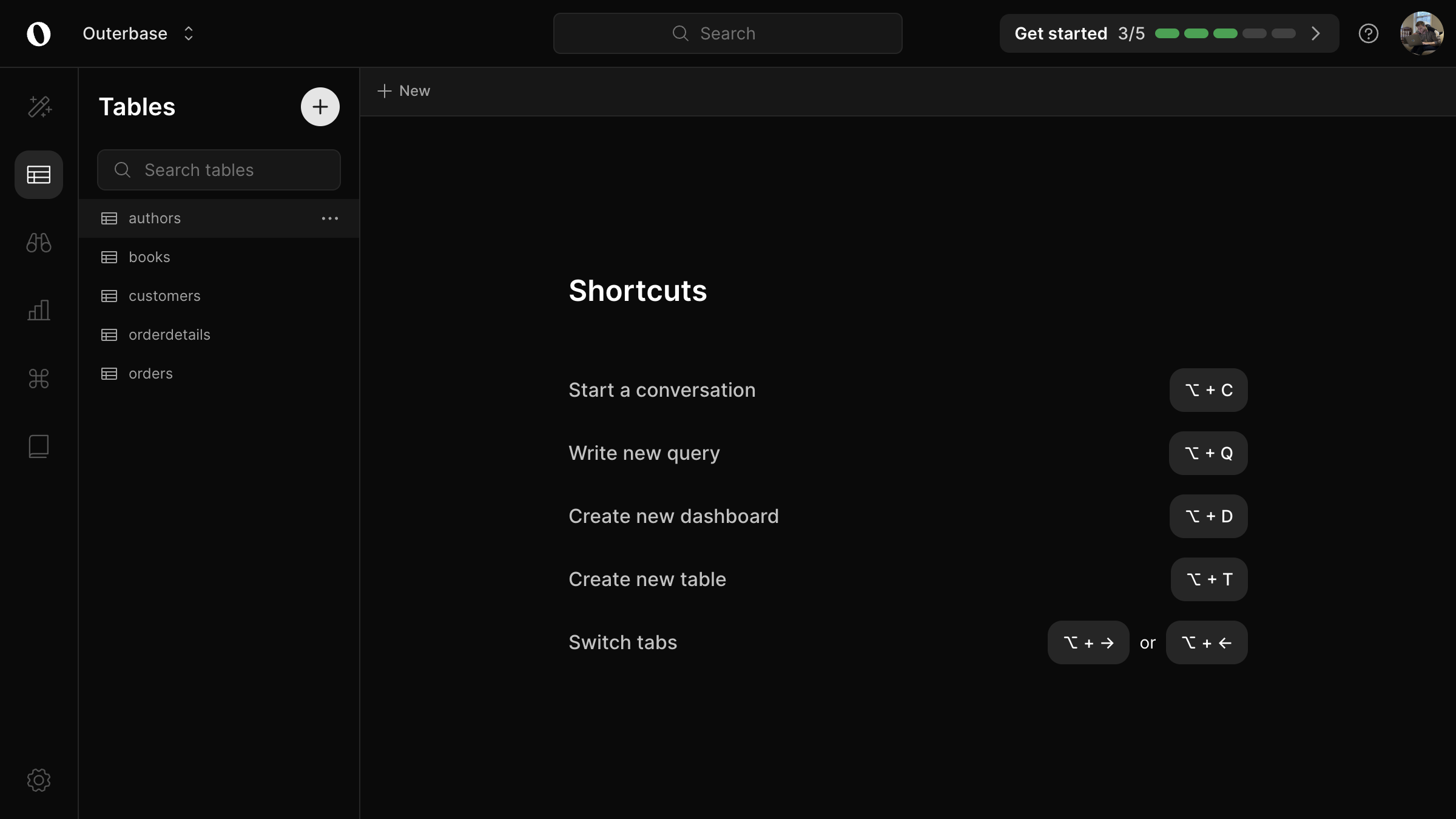1456x819 pixels.
Task: Click the help question mark icon
Action: click(x=1368, y=33)
